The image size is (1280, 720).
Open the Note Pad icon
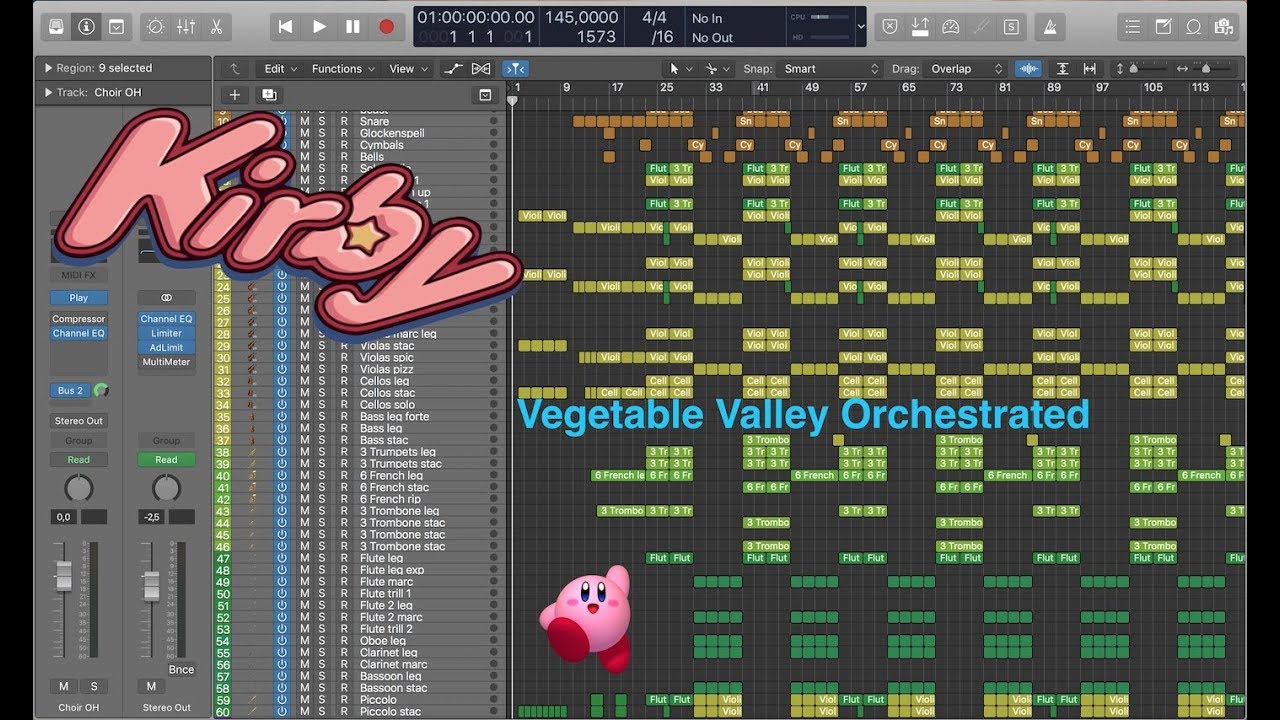[1163, 27]
